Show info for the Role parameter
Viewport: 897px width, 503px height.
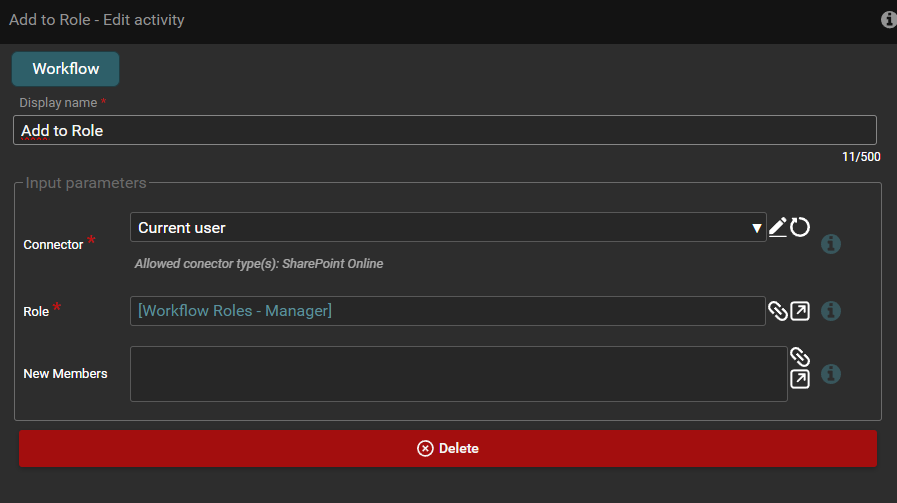[831, 311]
